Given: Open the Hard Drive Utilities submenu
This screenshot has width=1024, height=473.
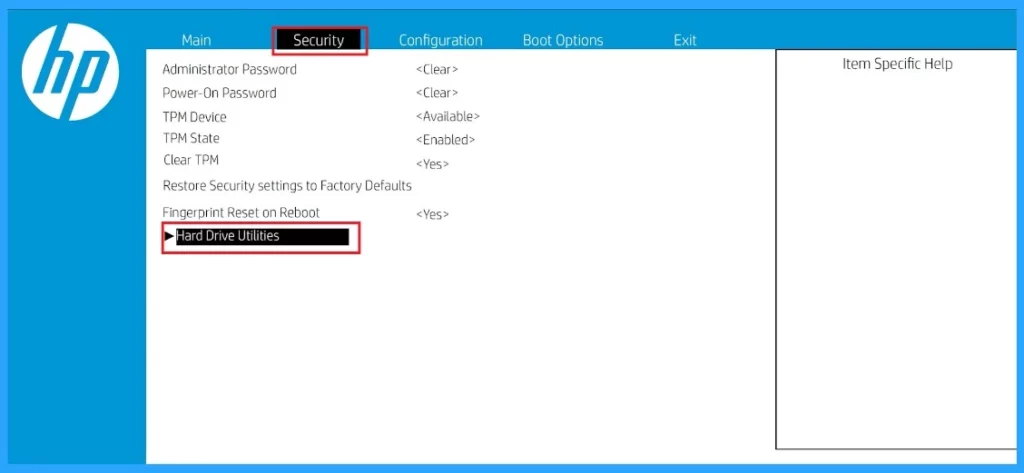Looking at the screenshot, I should 262,236.
